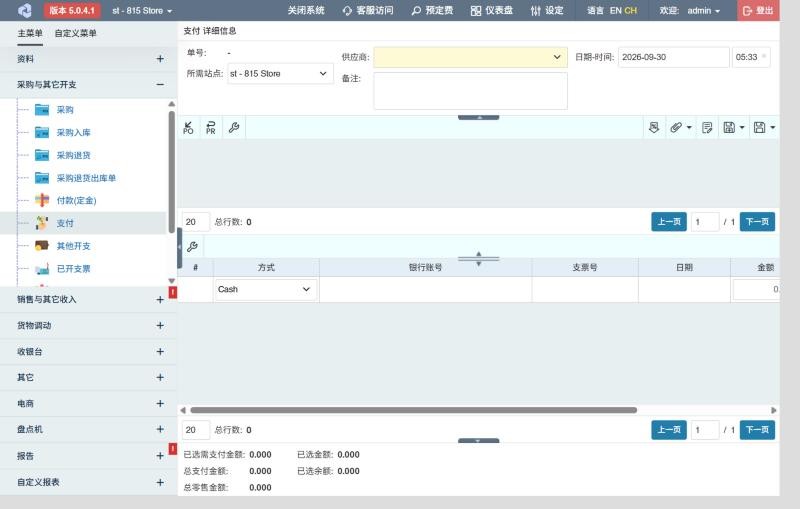
Task: Click 客服访问 headset link
Action: pyautogui.click(x=368, y=10)
